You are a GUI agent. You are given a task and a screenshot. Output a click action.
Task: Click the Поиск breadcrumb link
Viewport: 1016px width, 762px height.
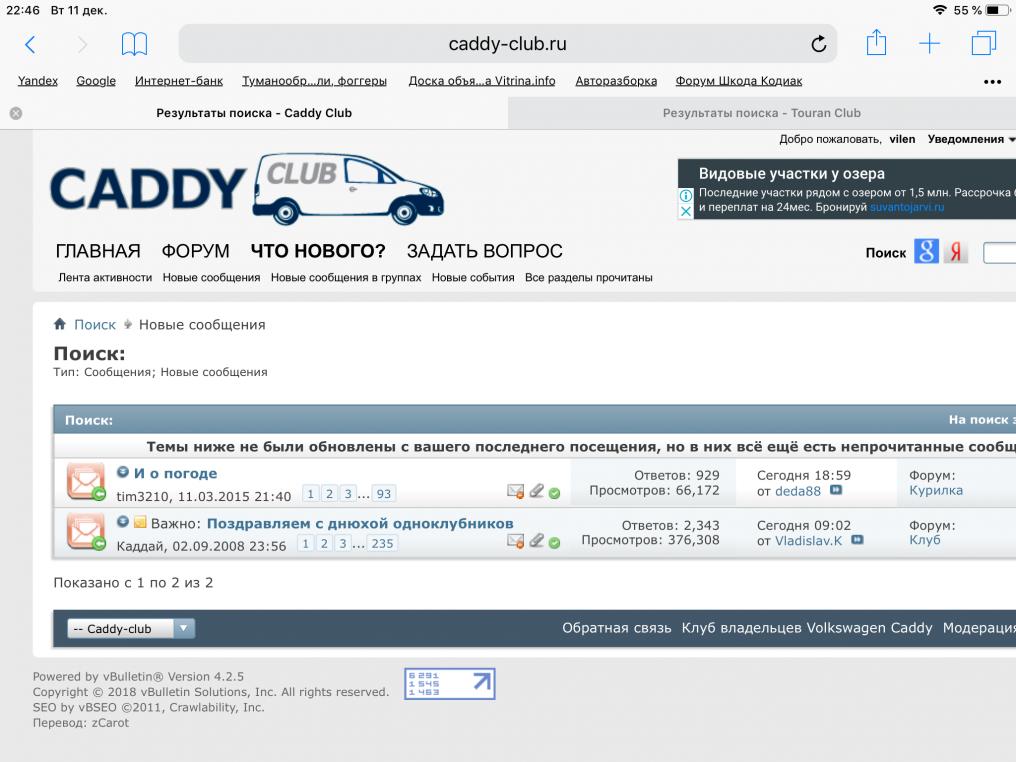click(x=95, y=325)
